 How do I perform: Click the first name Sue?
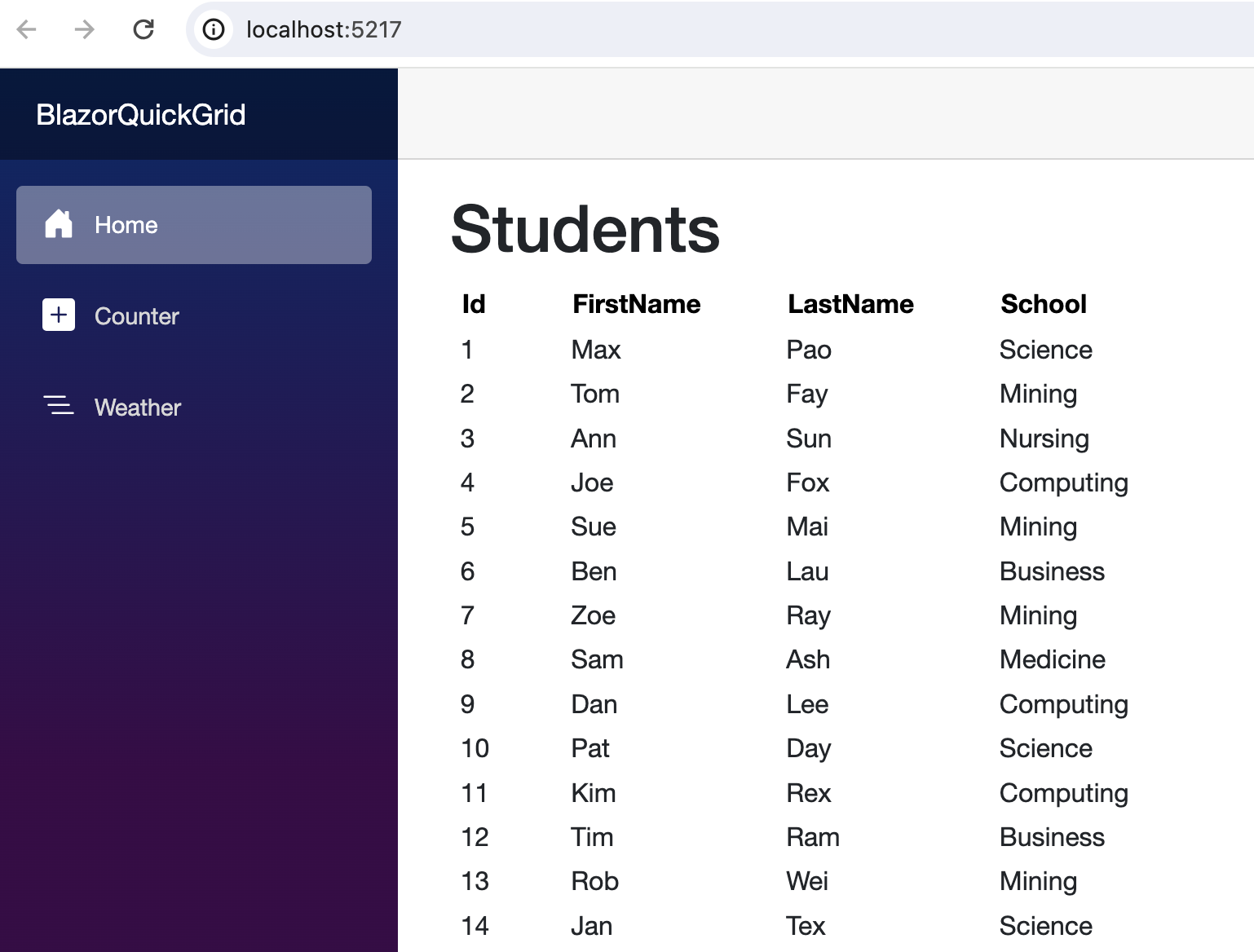click(x=594, y=527)
